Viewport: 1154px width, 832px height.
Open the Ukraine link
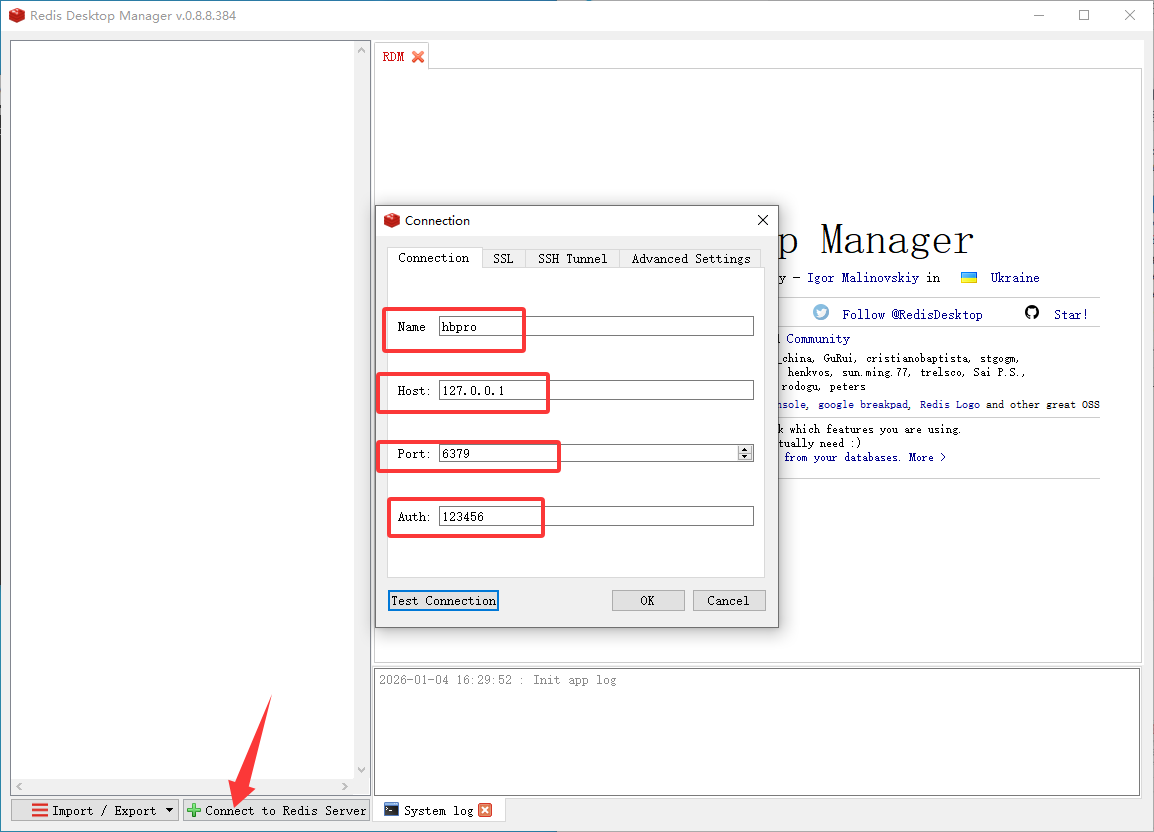pyautogui.click(x=1015, y=278)
